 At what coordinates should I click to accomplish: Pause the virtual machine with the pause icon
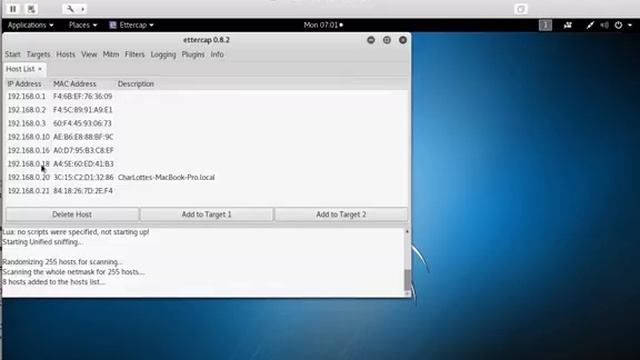click(13, 9)
